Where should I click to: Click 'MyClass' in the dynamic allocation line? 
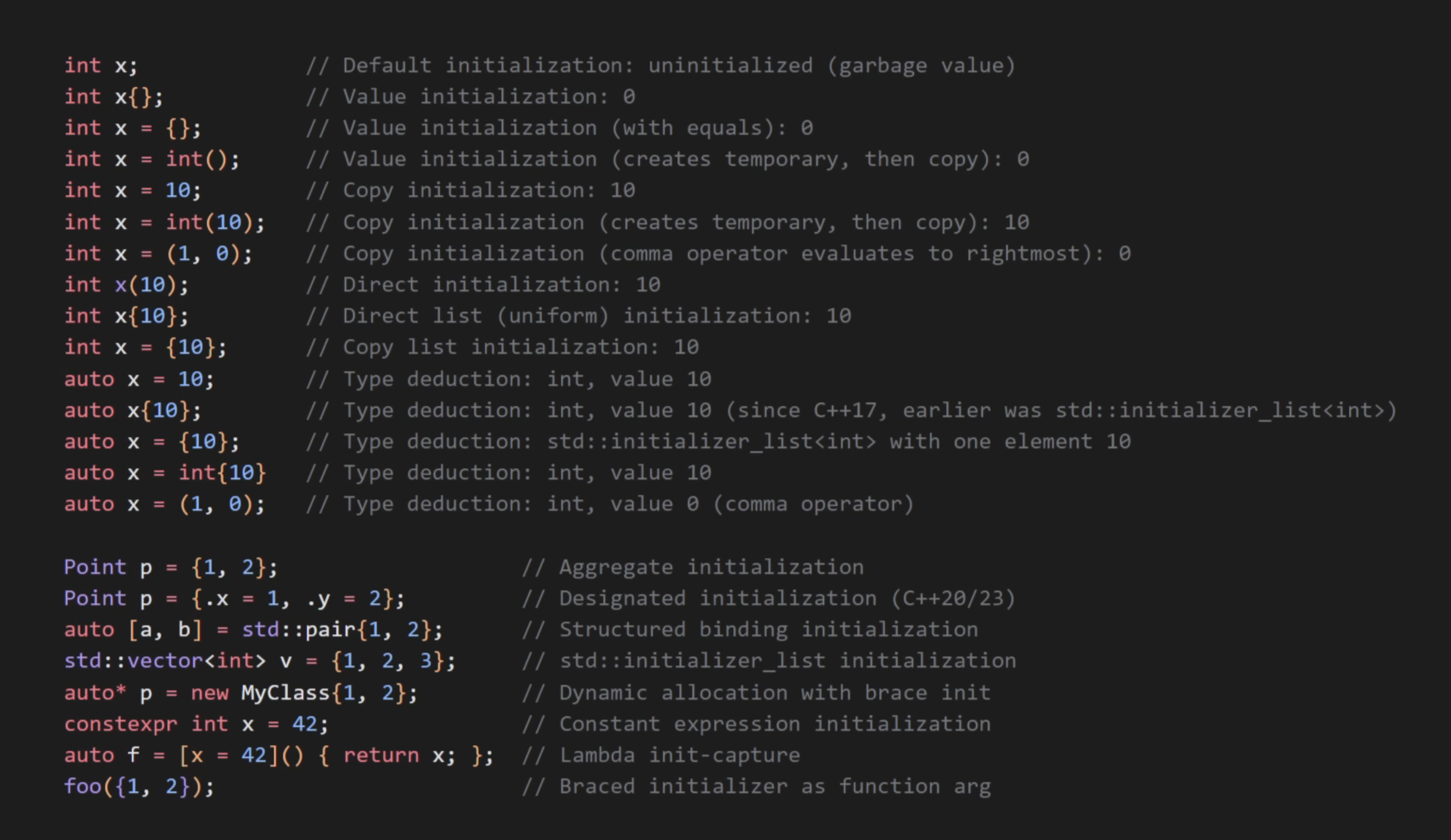click(x=285, y=693)
